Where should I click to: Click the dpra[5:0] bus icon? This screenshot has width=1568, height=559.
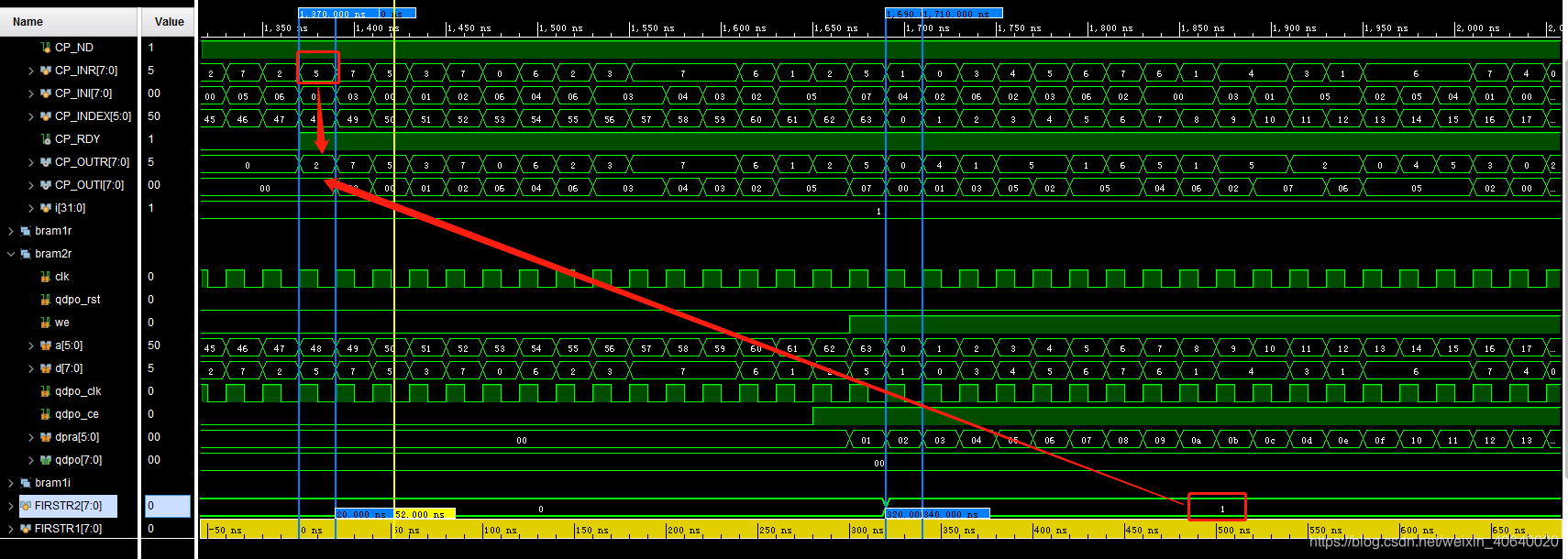[46, 437]
